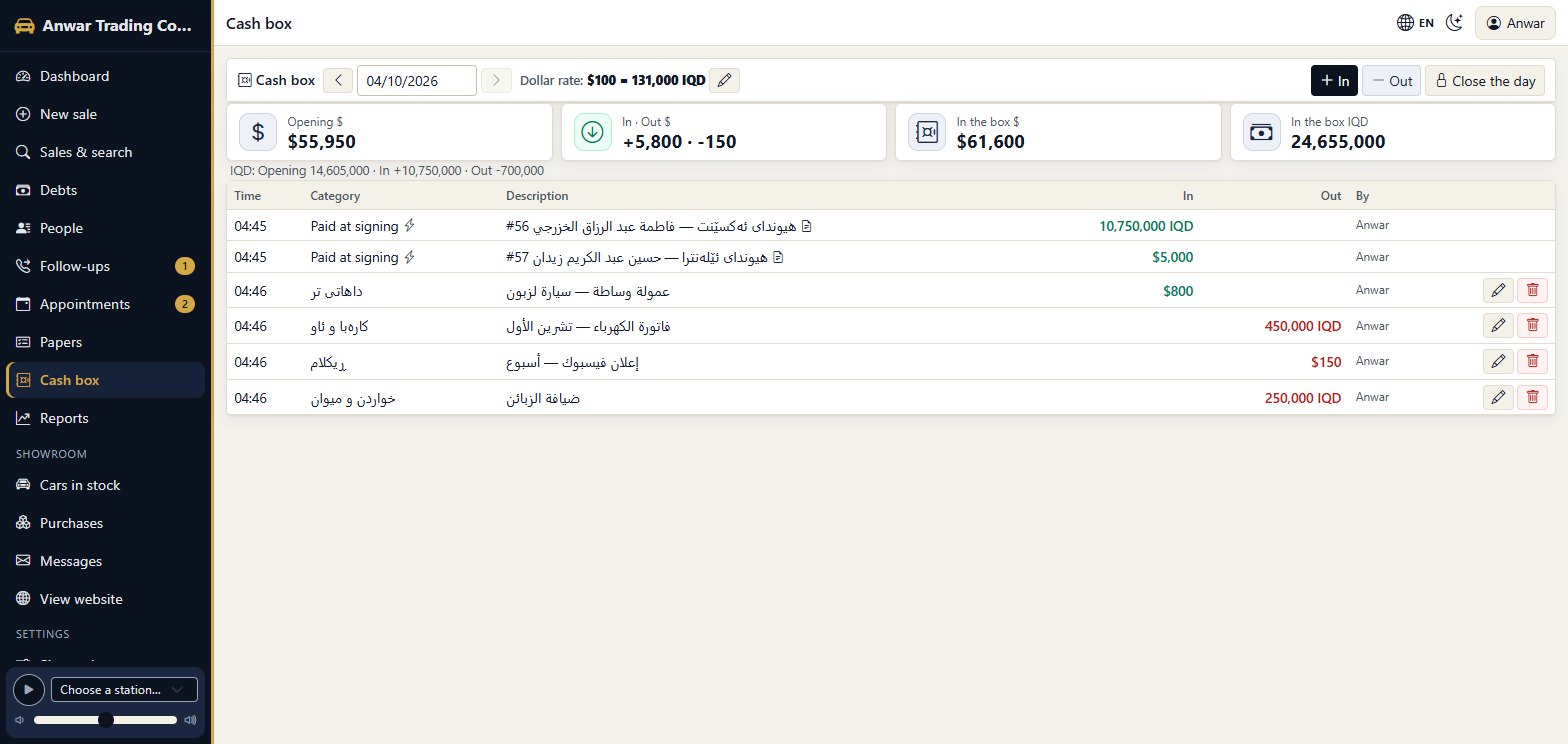Add a cash In entry
1568x744 pixels.
pos(1334,81)
